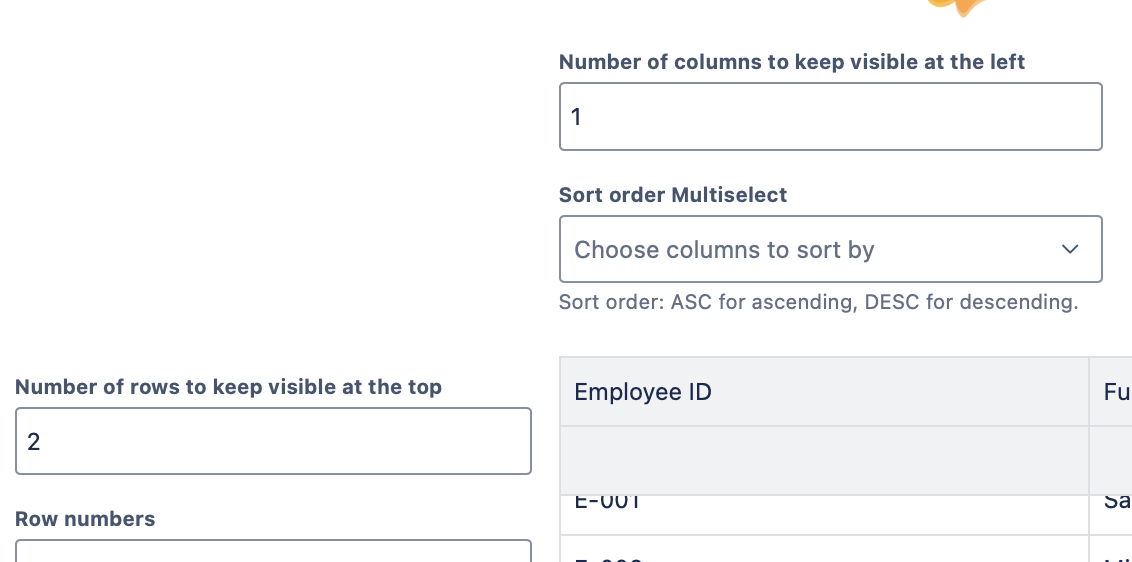The image size is (1132, 562).
Task: Click the chevron arrow in Sort order dropdown
Action: tap(1069, 249)
